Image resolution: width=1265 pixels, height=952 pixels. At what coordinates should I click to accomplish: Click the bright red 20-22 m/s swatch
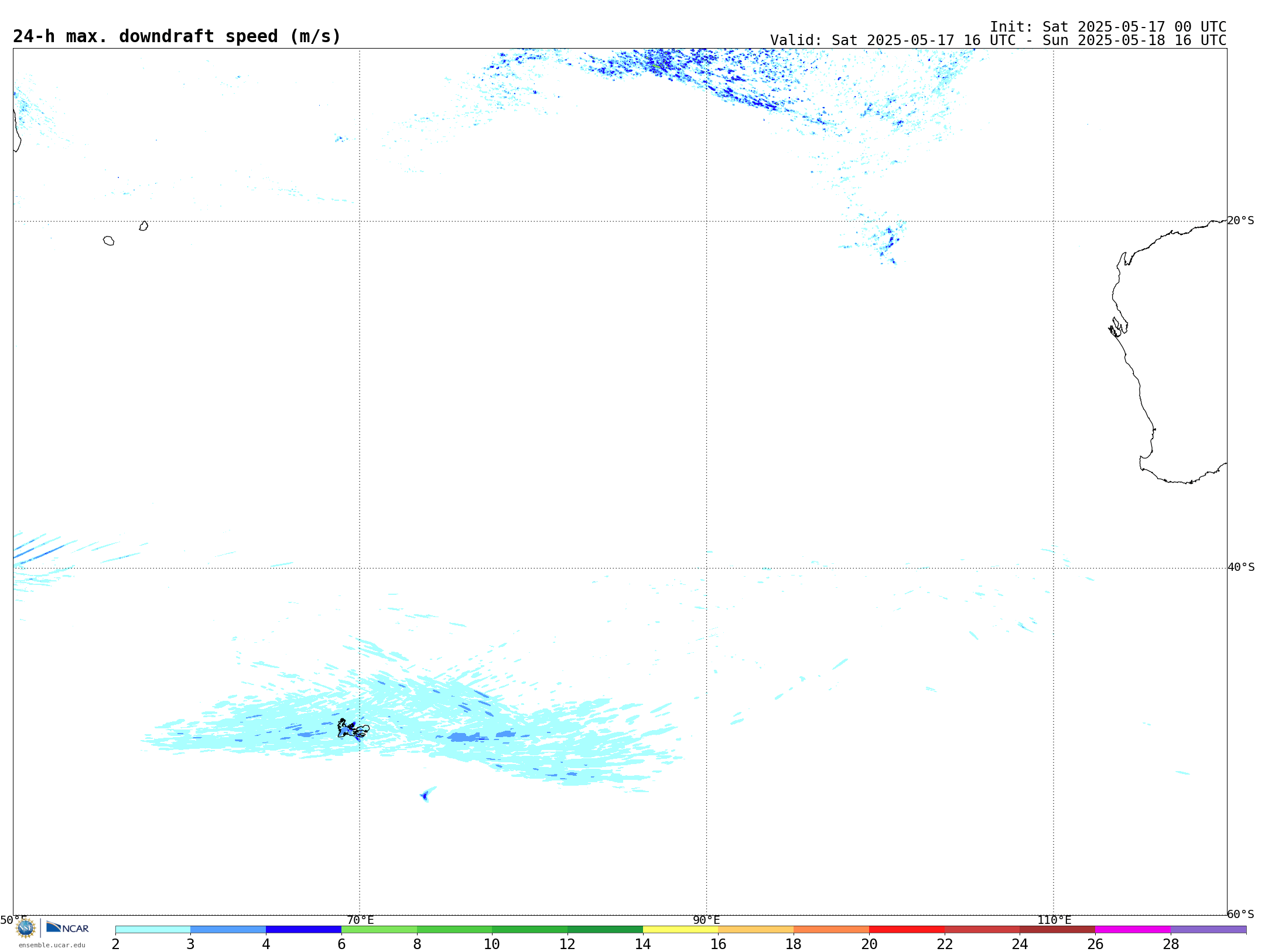(907, 929)
